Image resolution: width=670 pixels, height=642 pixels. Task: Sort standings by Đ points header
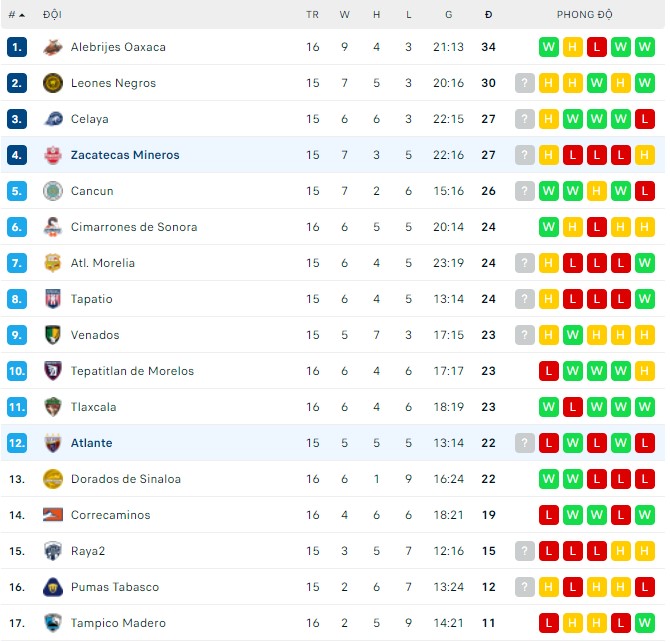(488, 15)
